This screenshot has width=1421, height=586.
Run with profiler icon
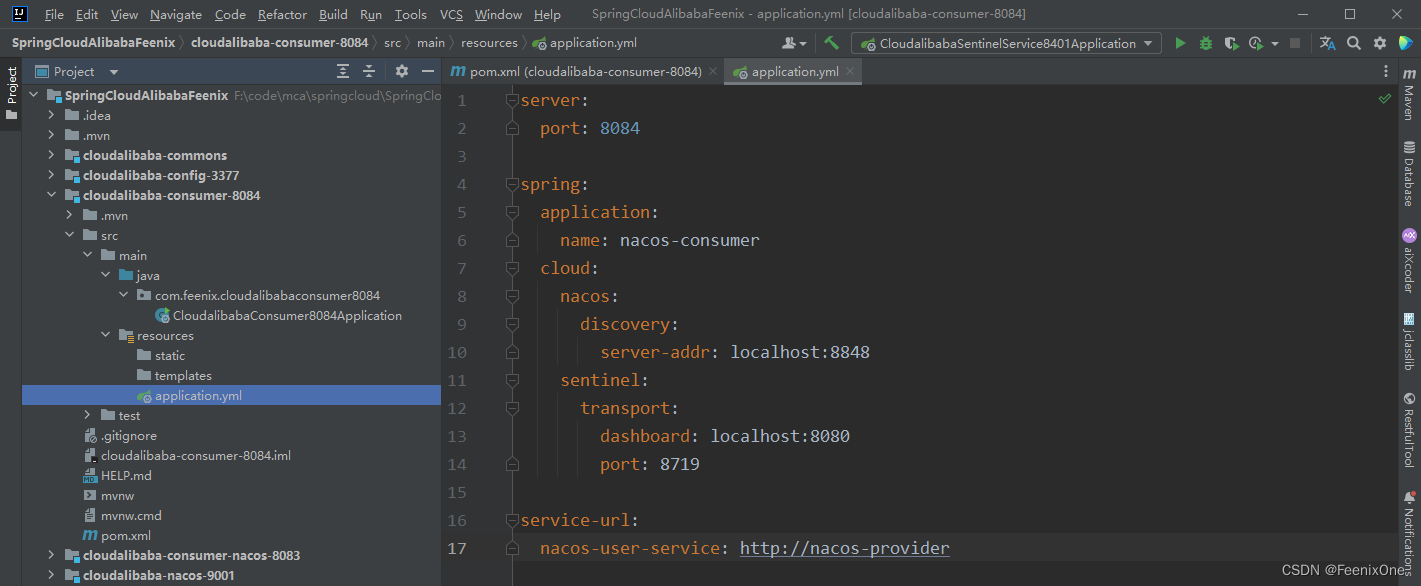1256,43
